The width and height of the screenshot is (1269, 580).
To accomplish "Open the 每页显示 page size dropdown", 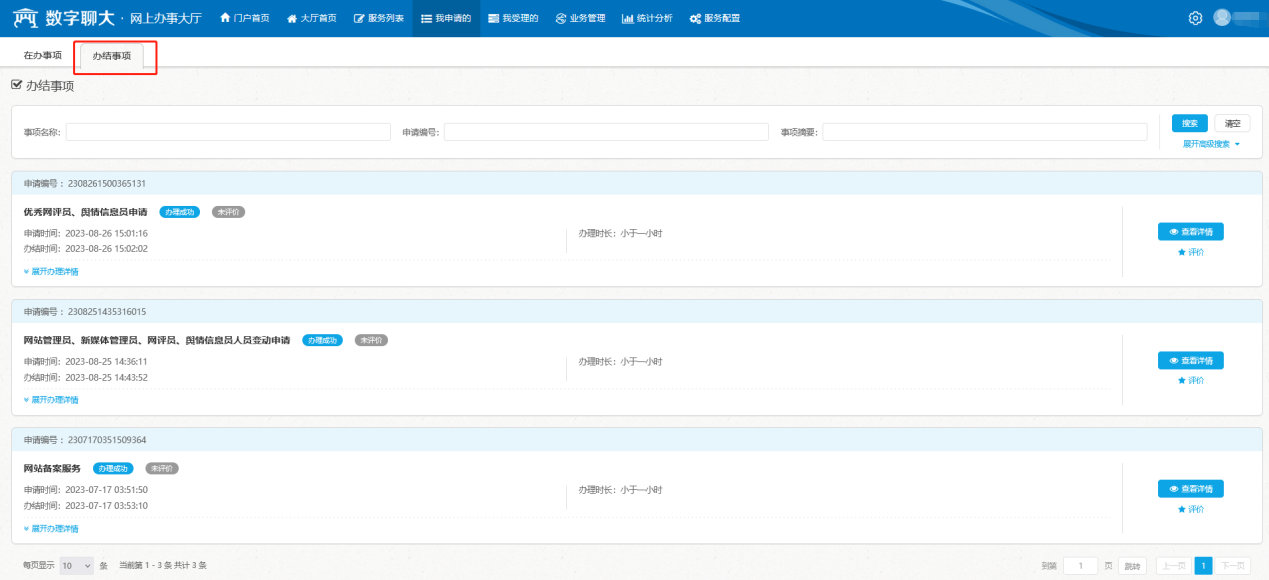I will point(76,566).
